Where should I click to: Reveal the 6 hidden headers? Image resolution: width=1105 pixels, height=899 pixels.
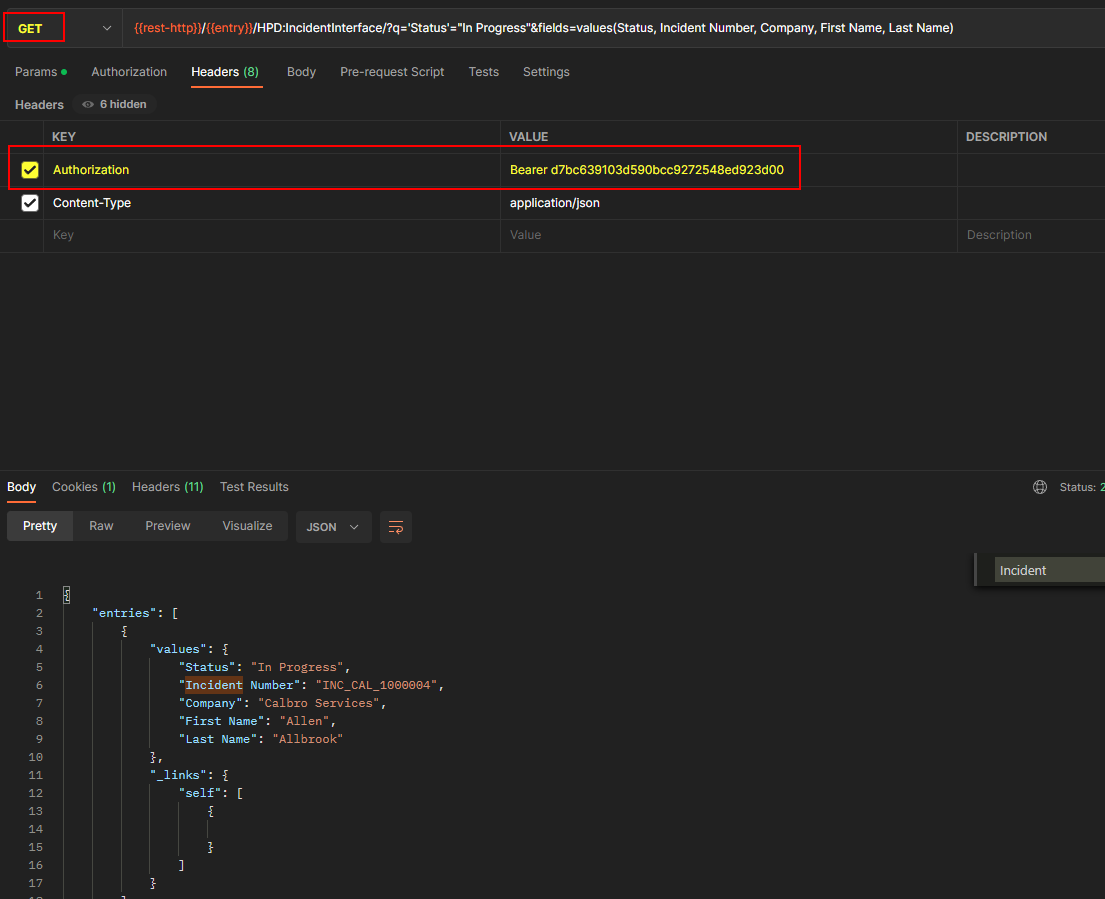(113, 104)
